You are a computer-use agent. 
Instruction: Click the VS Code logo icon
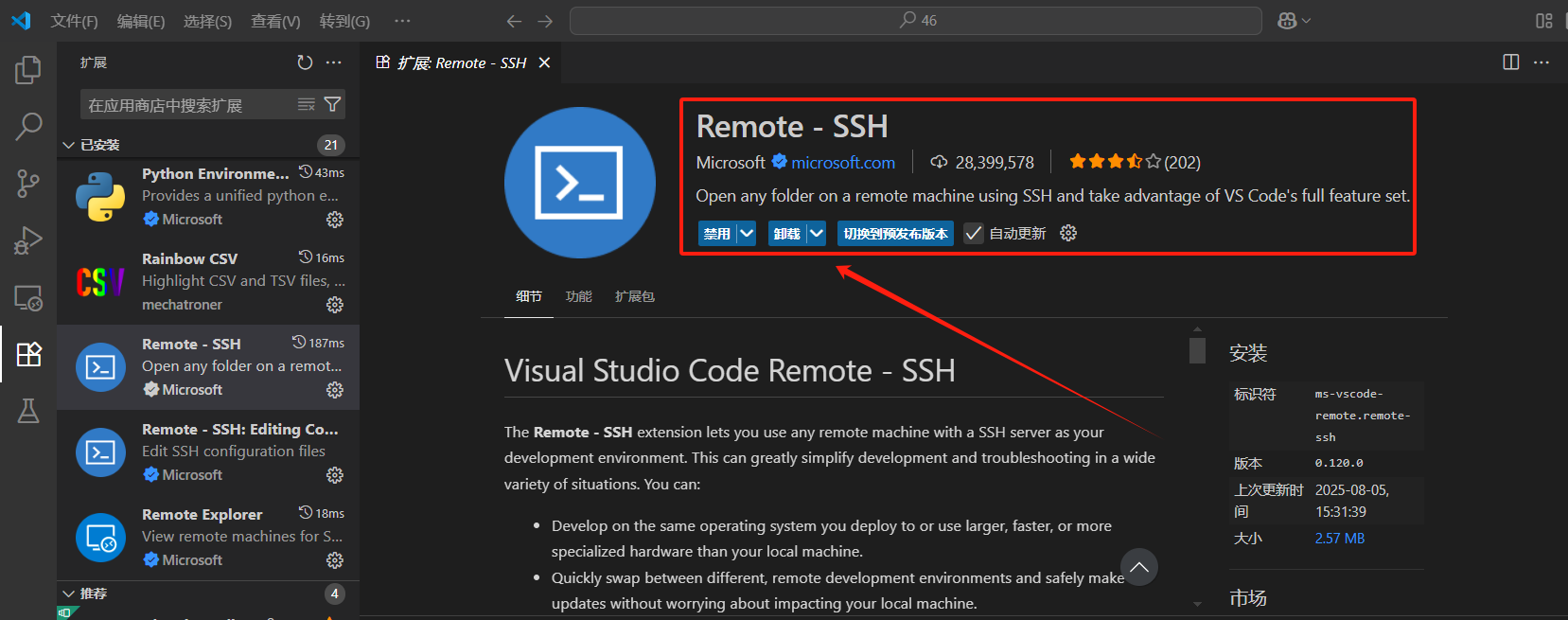pos(21,20)
